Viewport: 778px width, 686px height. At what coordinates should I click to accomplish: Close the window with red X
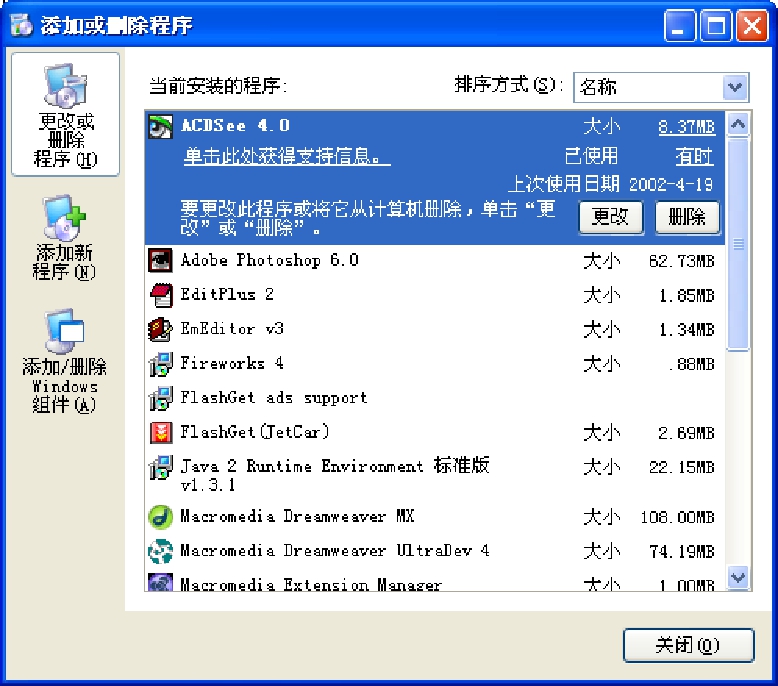752,26
